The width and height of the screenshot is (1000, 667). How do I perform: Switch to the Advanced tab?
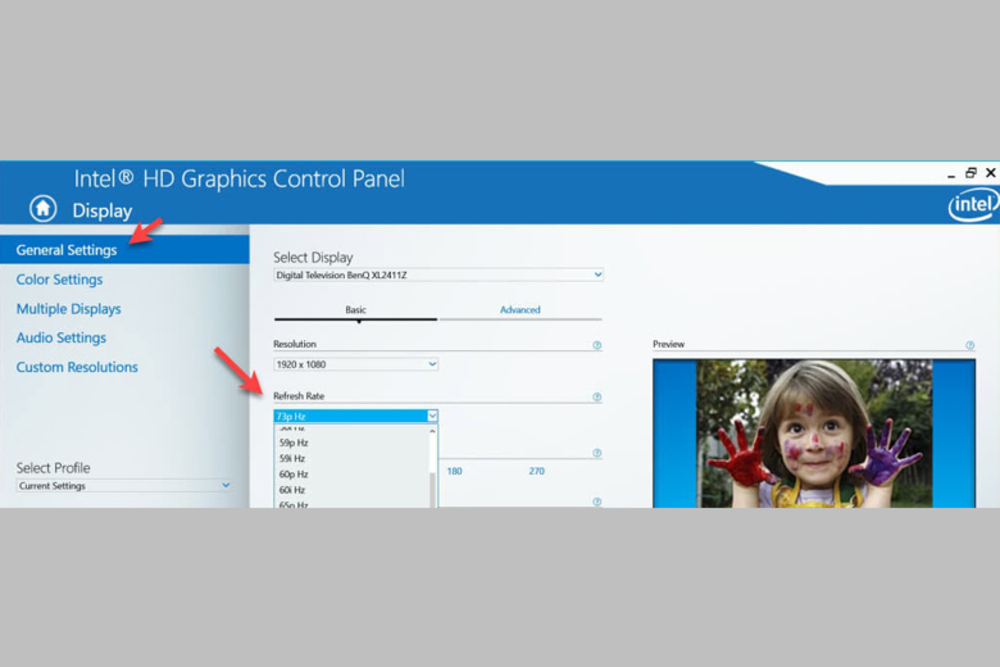click(x=520, y=310)
